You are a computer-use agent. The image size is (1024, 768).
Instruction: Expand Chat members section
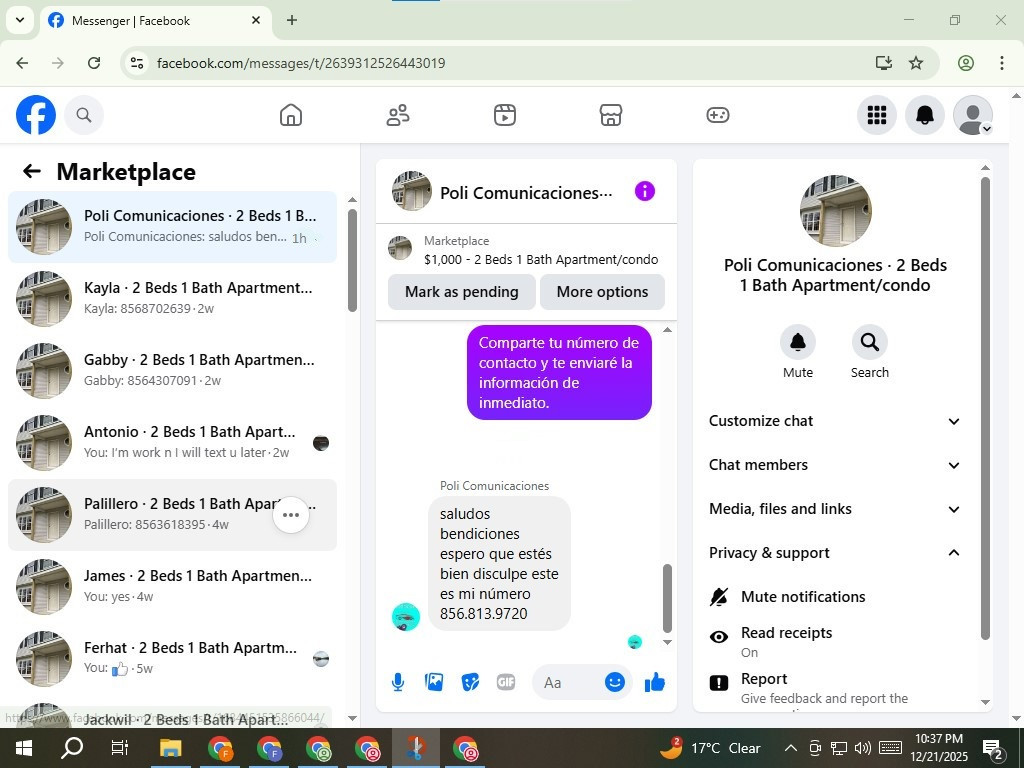(x=835, y=465)
